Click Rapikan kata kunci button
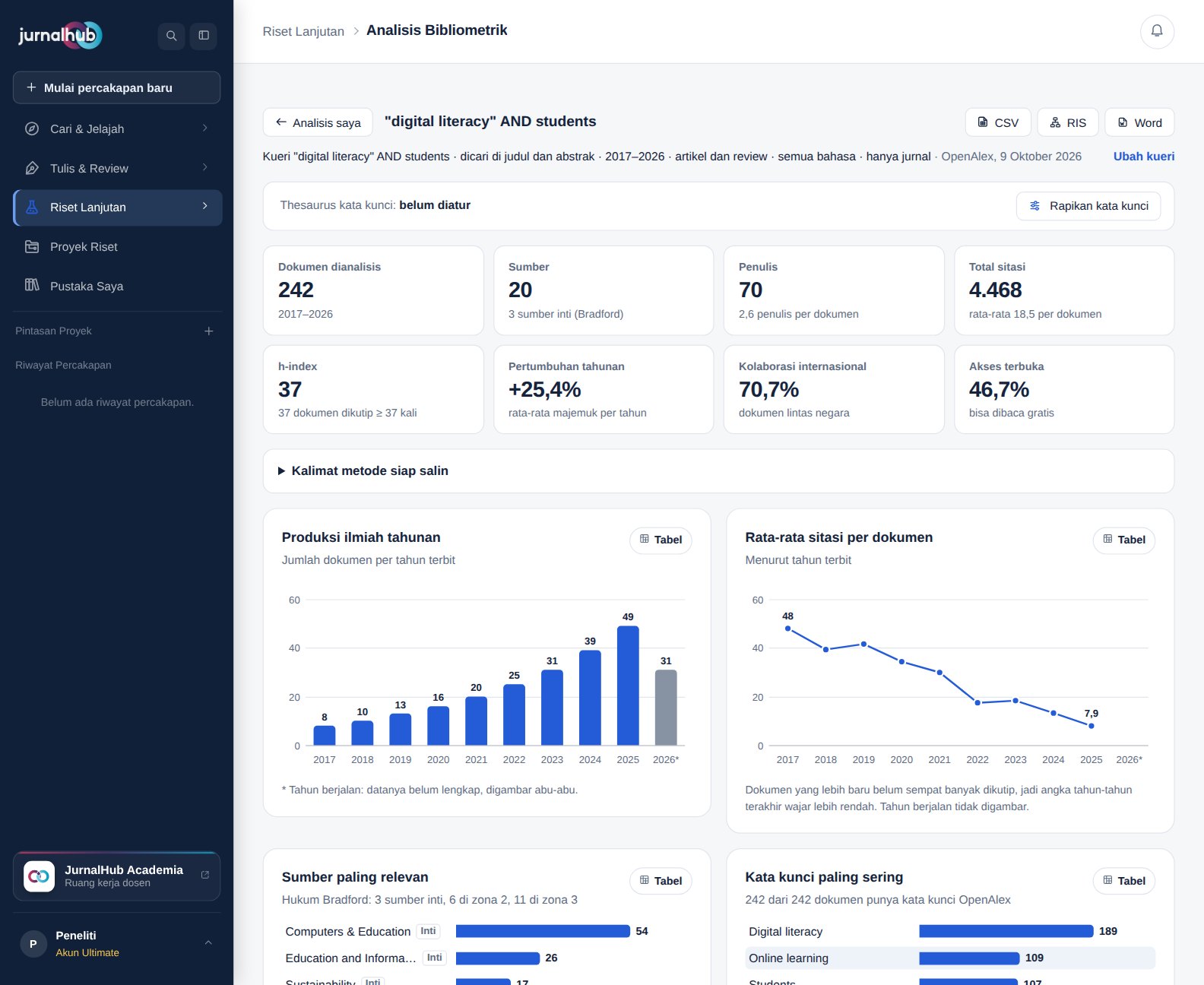 pyautogui.click(x=1088, y=206)
